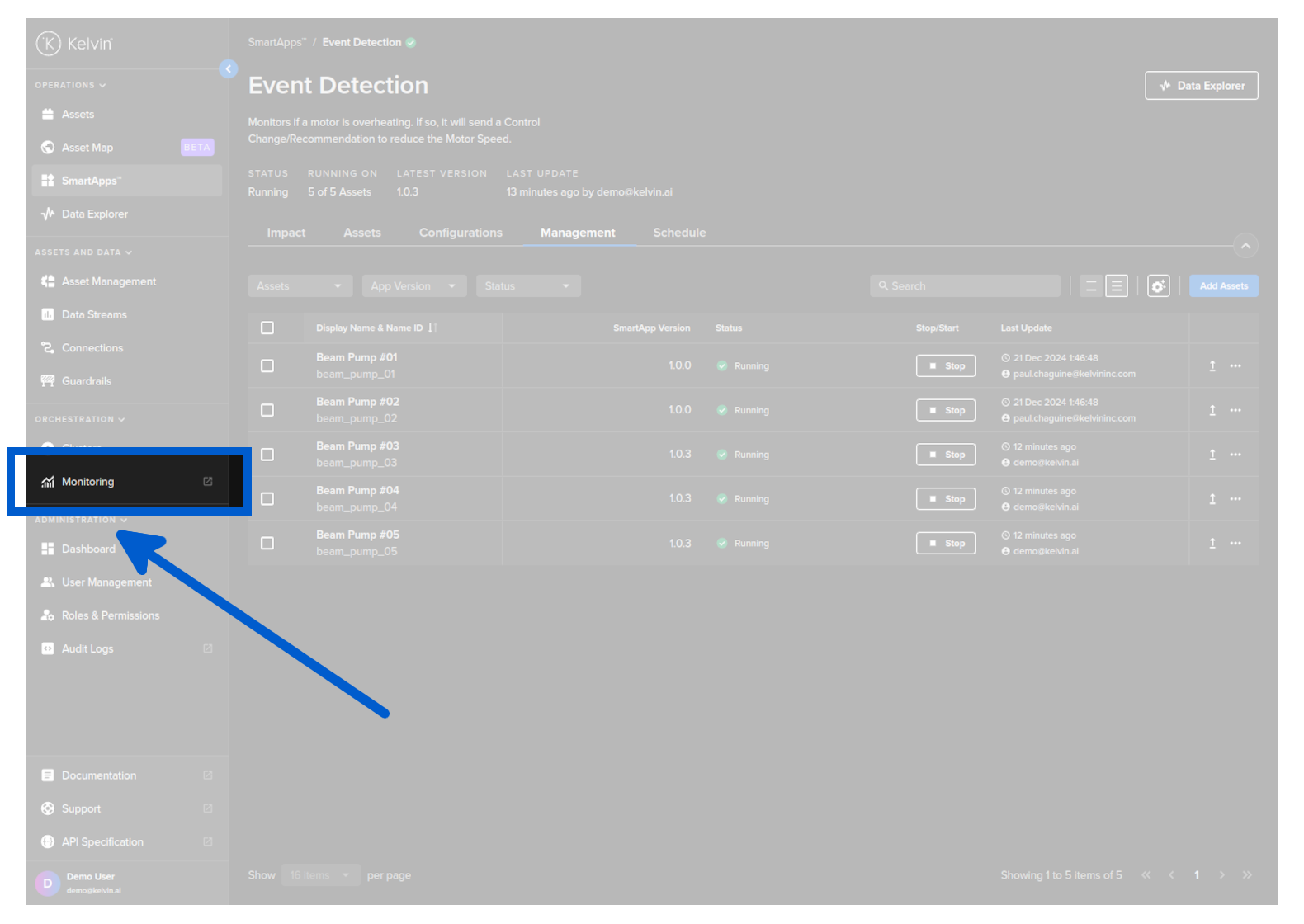Screen dimensions: 1304x924
Task: Open more options for Beam Pump #03
Action: tap(1235, 455)
